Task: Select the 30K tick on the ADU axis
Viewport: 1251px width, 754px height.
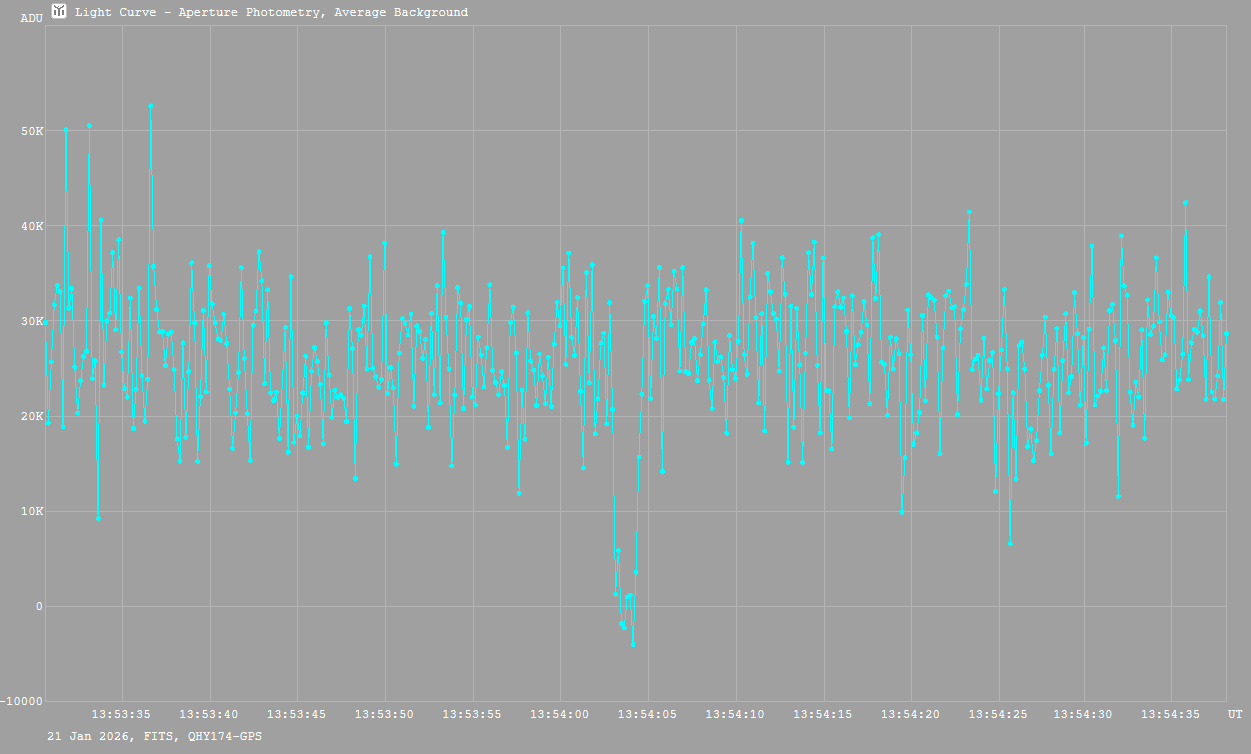Action: click(x=32, y=321)
